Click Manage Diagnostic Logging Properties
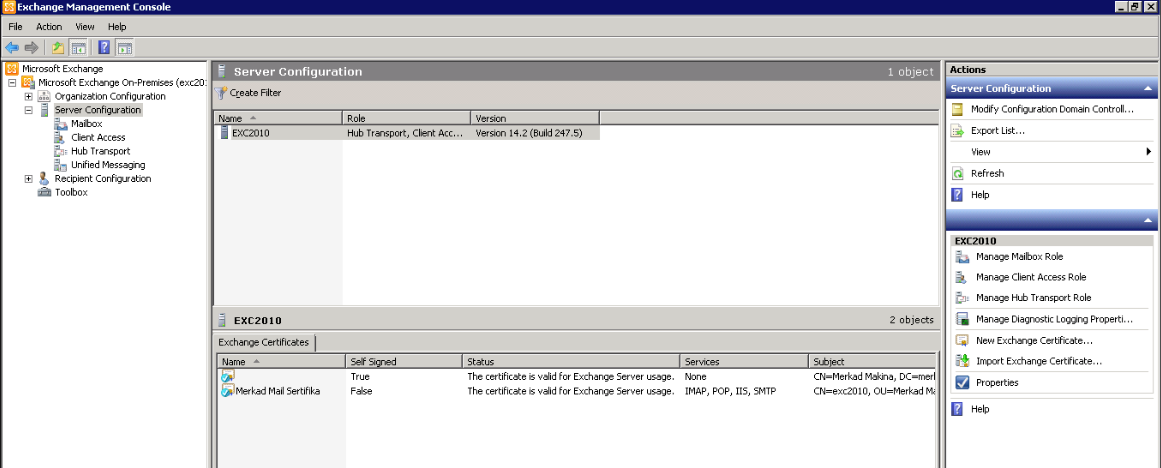Viewport: 1161px width, 468px height. [1054, 319]
